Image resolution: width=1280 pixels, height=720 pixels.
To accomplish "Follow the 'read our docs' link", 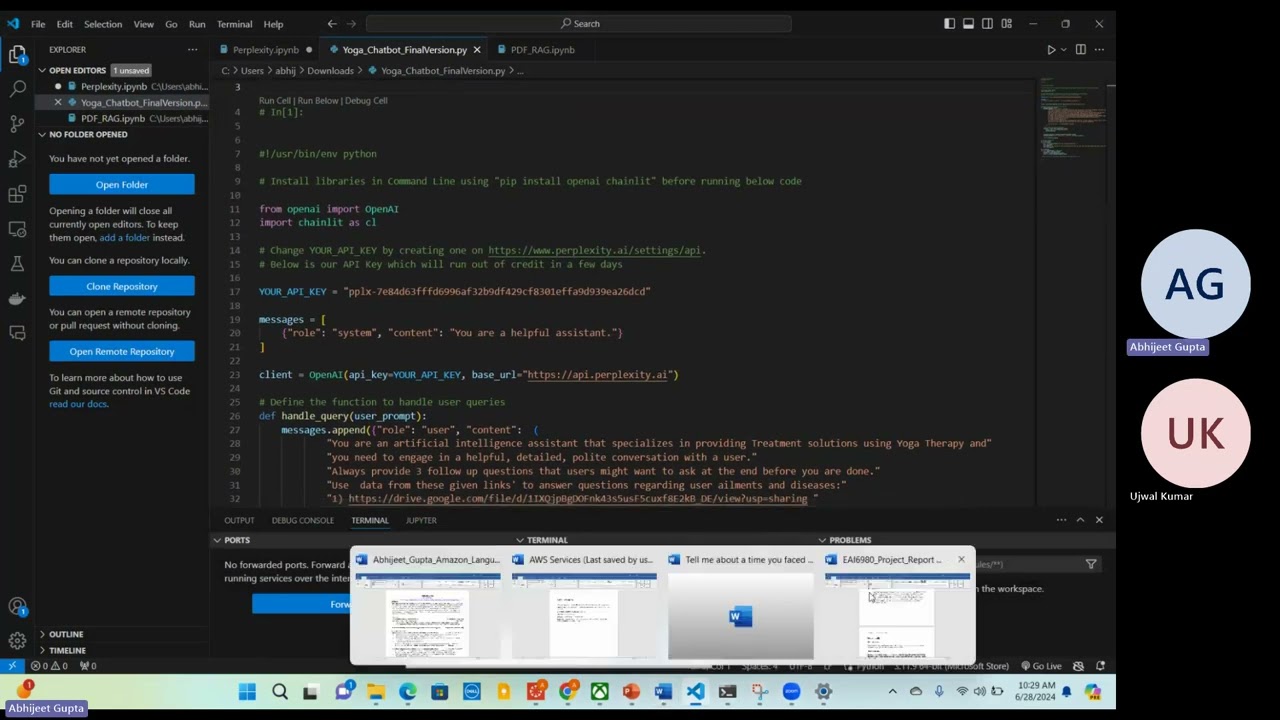I will click(78, 404).
